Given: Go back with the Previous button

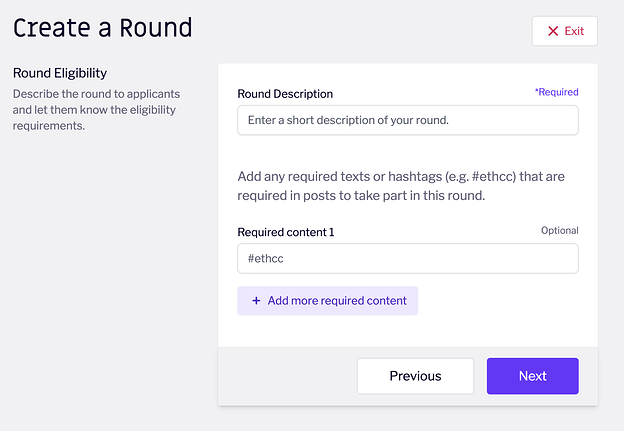Looking at the screenshot, I should [x=415, y=376].
